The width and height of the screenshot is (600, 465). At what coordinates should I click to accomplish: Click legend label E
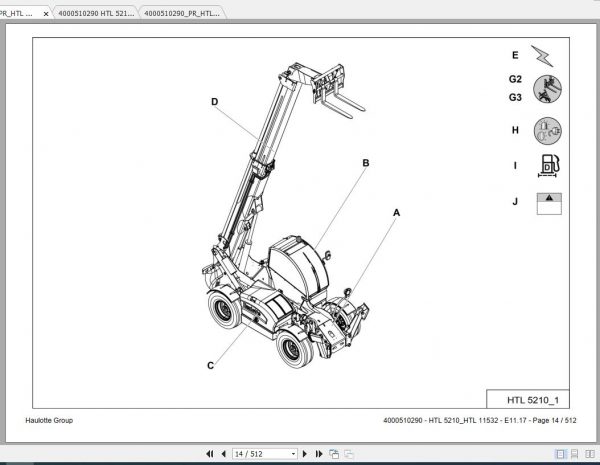(515, 55)
